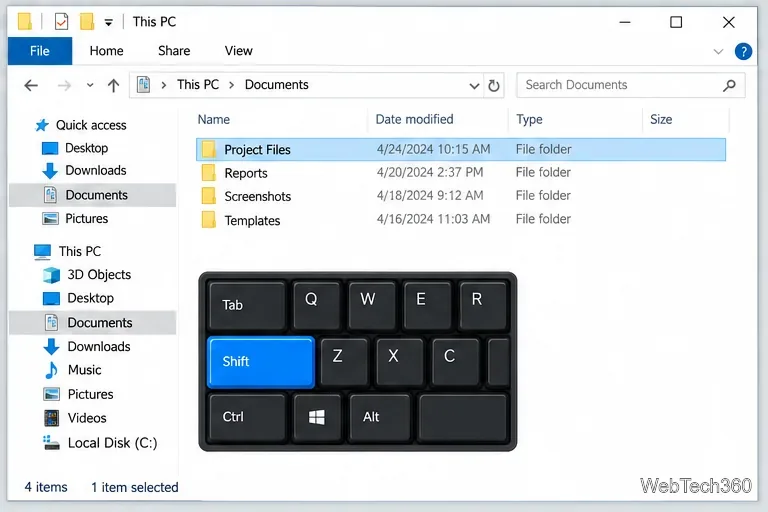Expand the first breadcrumb chevron before This PC

[164, 85]
